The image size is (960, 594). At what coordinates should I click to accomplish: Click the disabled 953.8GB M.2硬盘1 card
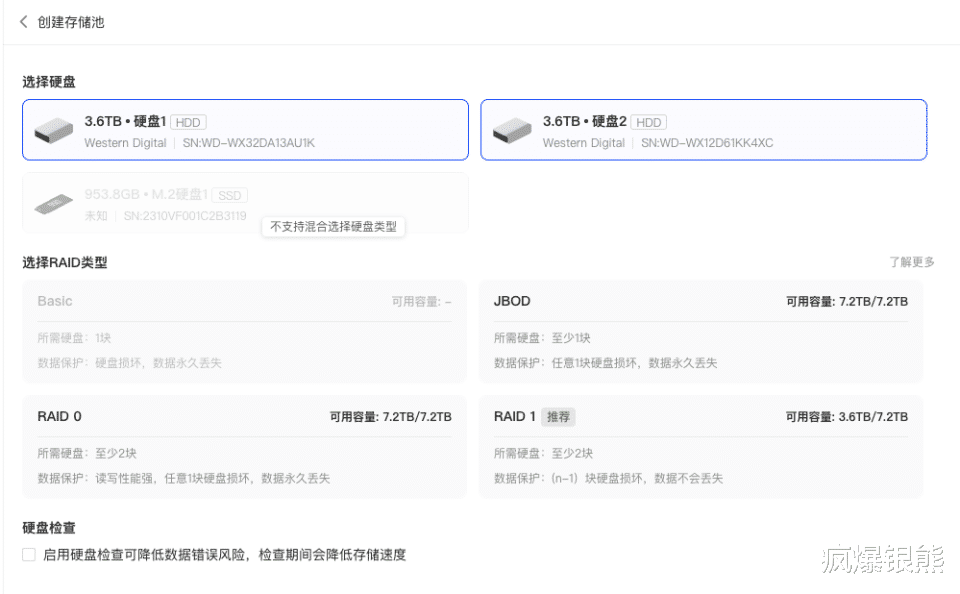click(246, 203)
